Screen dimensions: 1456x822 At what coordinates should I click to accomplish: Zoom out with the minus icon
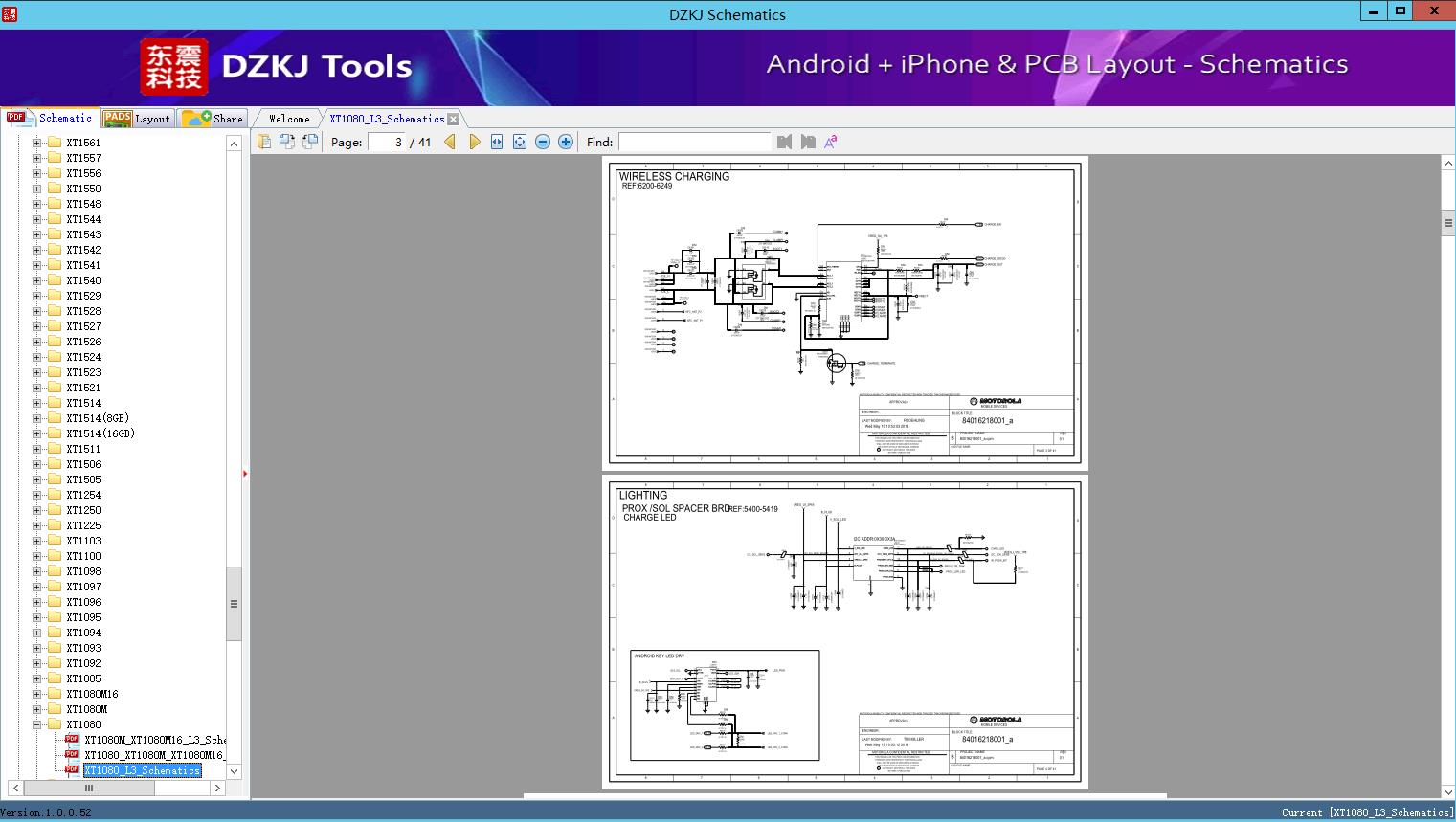[x=543, y=142]
